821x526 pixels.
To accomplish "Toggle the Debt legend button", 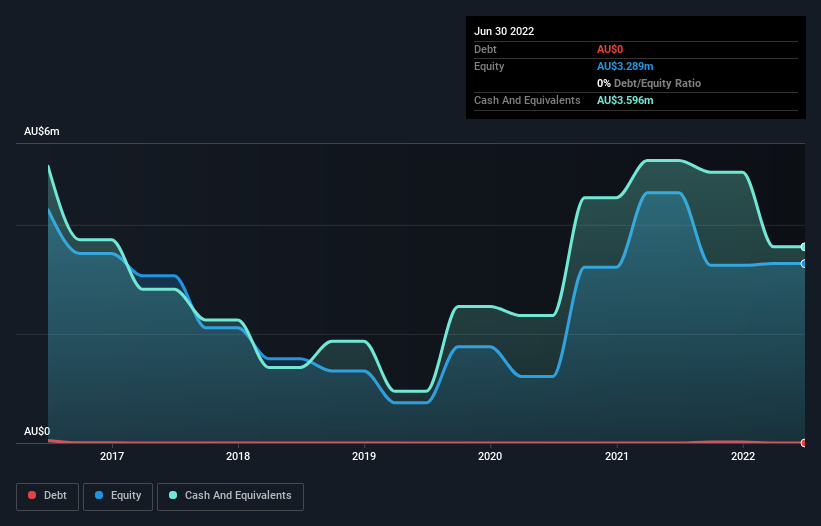I will [48, 496].
